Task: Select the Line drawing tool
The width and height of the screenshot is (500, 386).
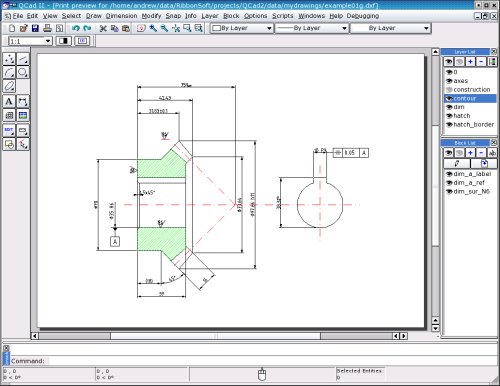Action: coord(23,59)
